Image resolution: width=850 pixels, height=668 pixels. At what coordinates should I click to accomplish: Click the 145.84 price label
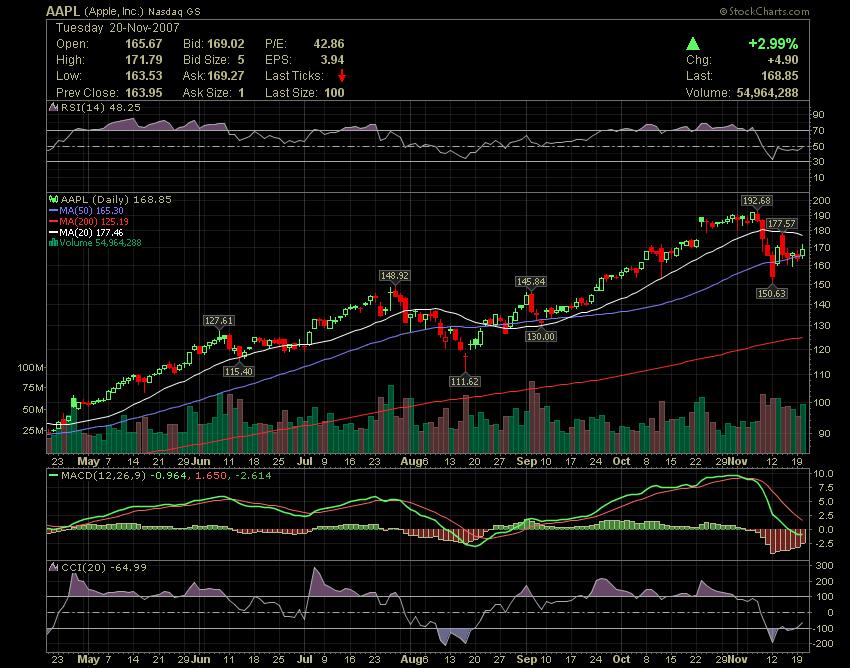tap(531, 281)
